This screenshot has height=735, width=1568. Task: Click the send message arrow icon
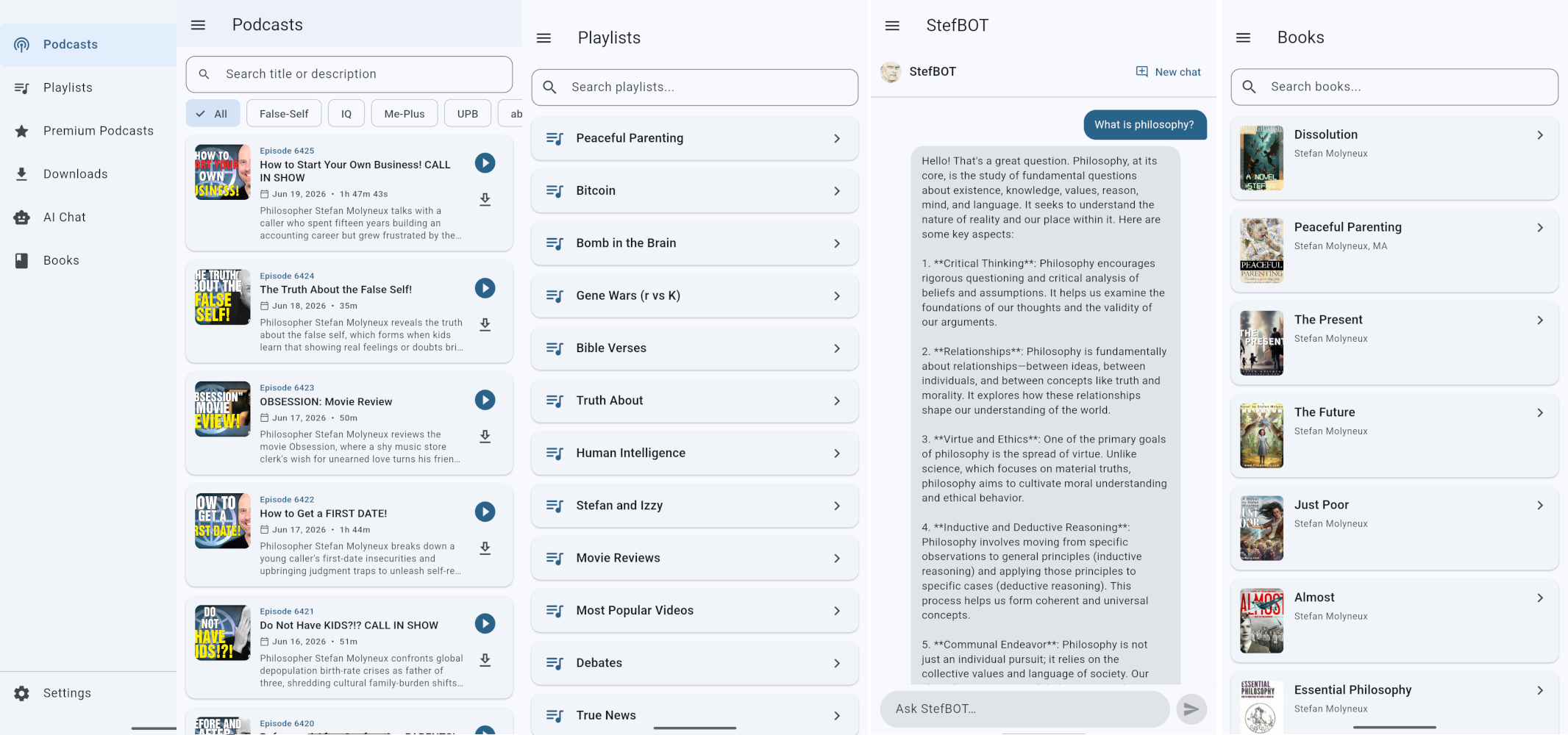[x=1191, y=709]
